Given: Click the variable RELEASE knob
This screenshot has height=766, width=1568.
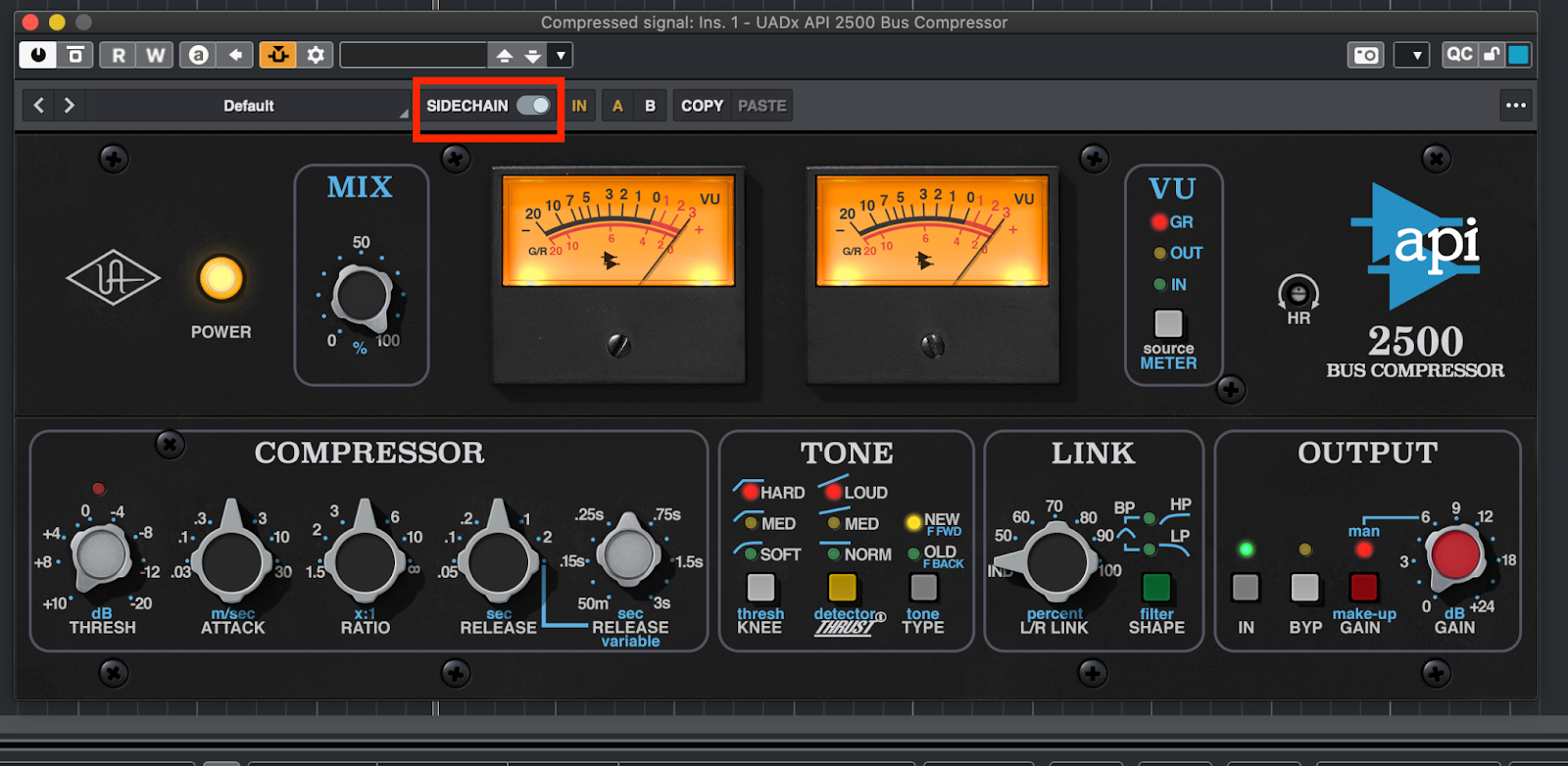Looking at the screenshot, I should [x=628, y=553].
